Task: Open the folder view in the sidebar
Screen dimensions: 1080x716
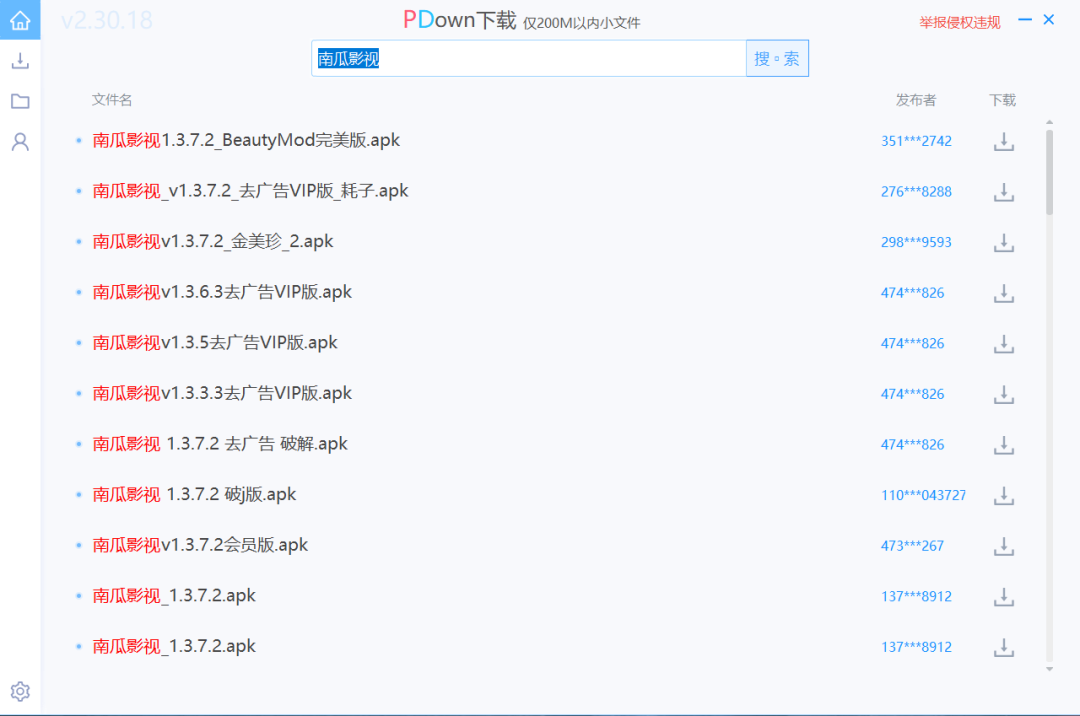Action: point(20,101)
